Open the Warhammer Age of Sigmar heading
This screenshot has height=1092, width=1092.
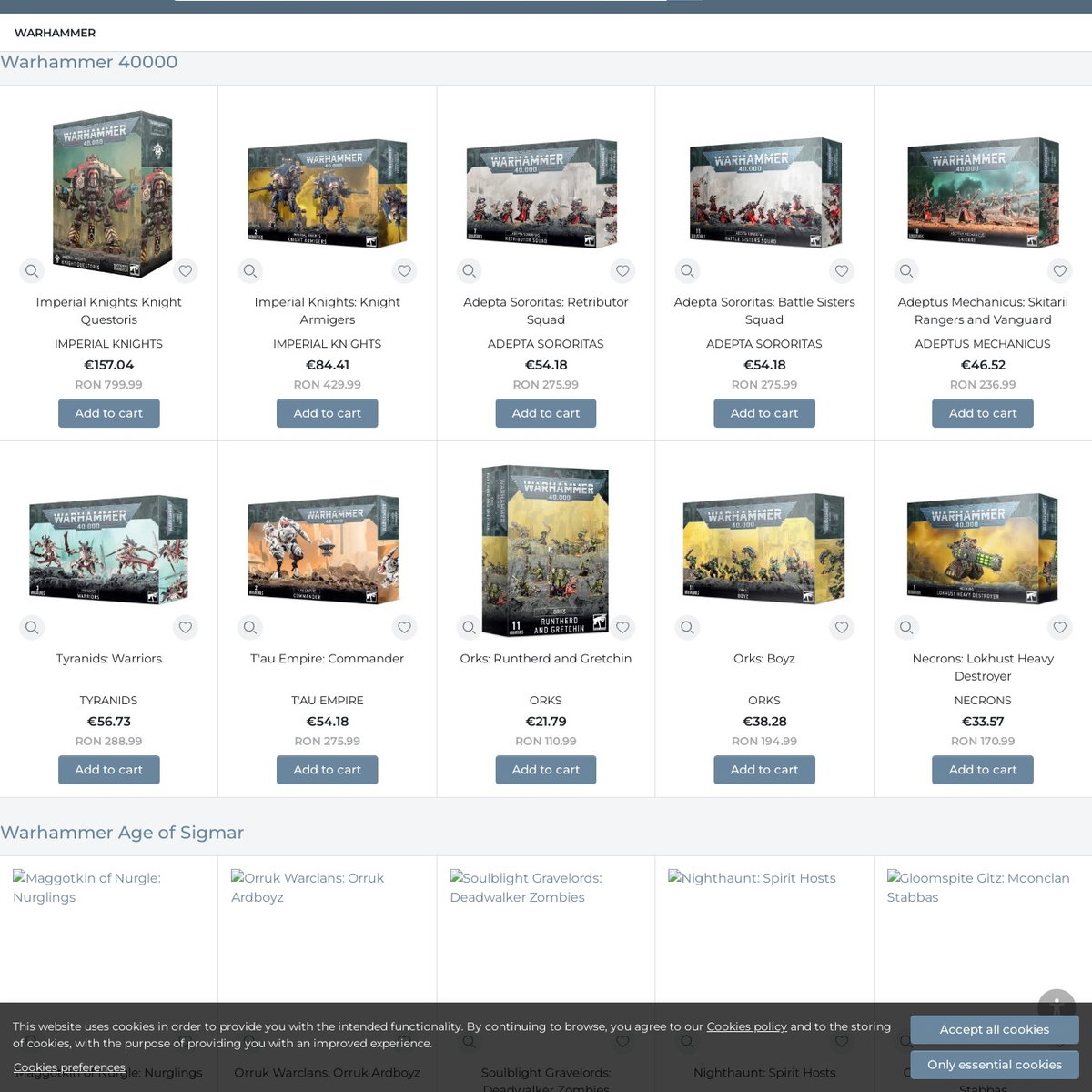click(x=122, y=833)
